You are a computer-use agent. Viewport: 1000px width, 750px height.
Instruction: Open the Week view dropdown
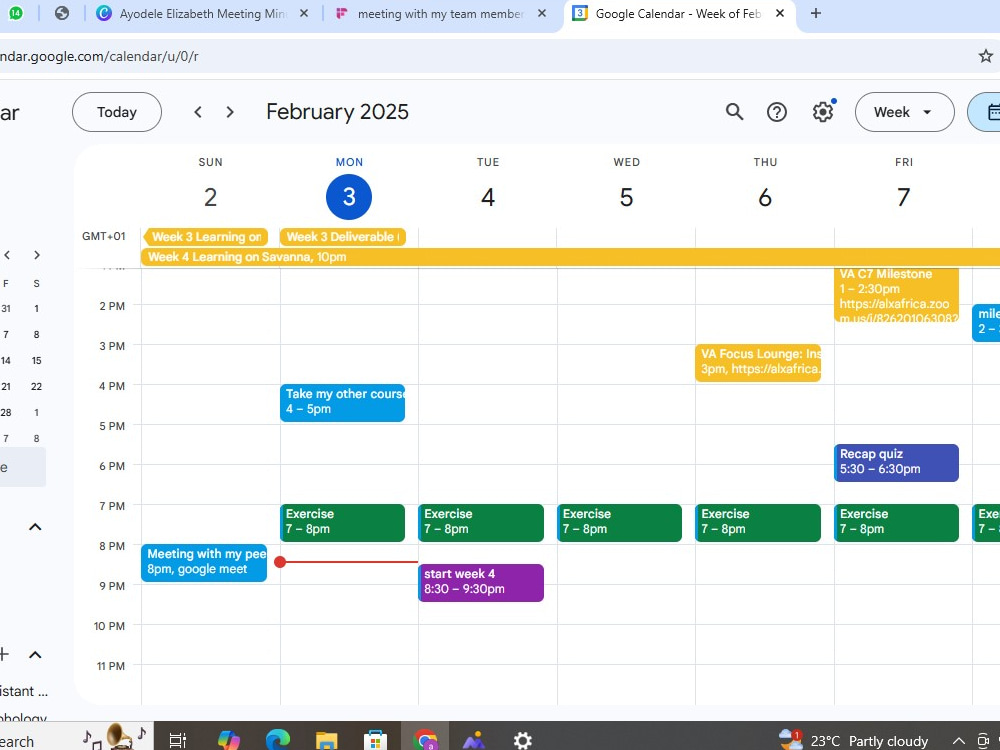click(904, 112)
